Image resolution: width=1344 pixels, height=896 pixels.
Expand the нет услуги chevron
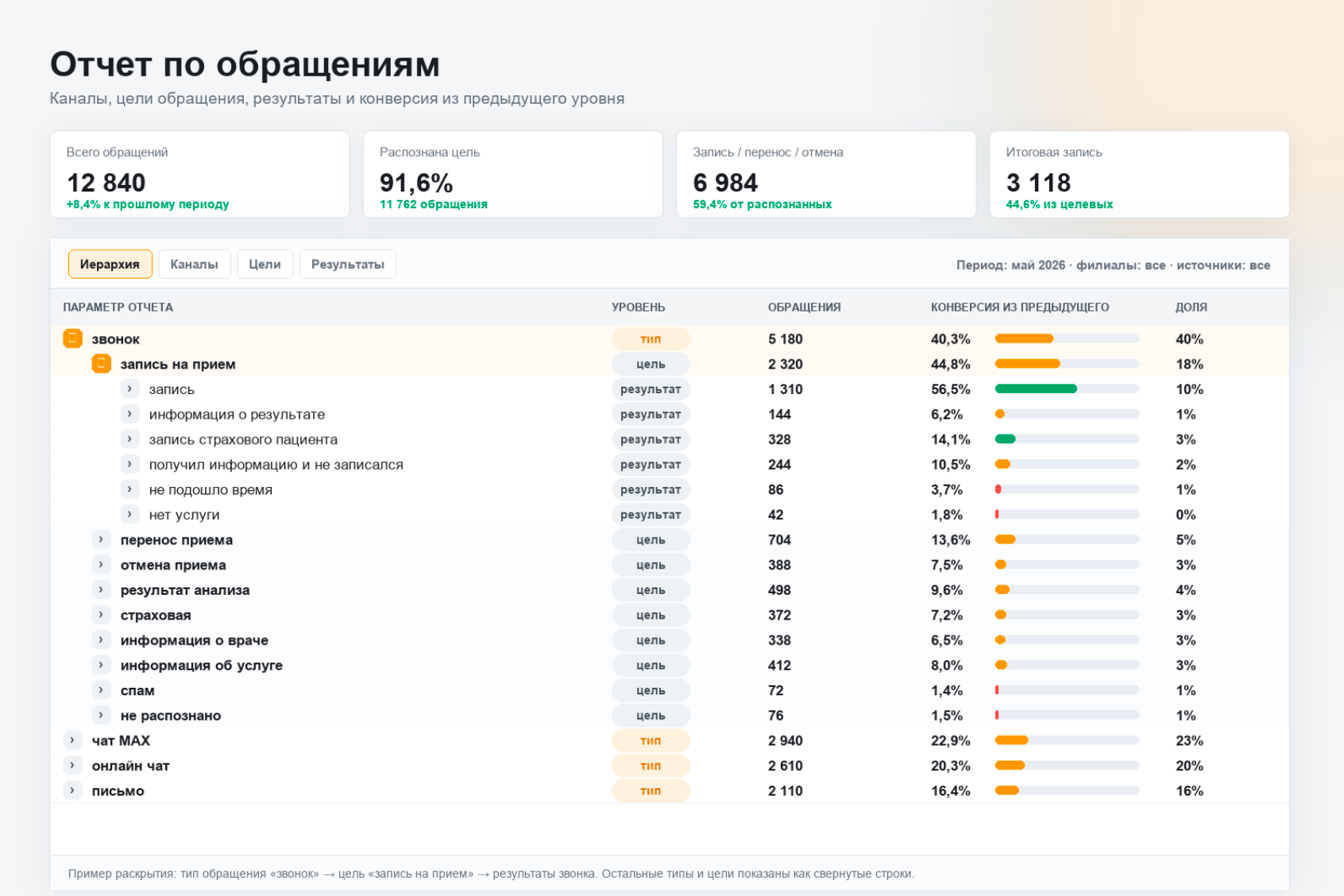[129, 515]
